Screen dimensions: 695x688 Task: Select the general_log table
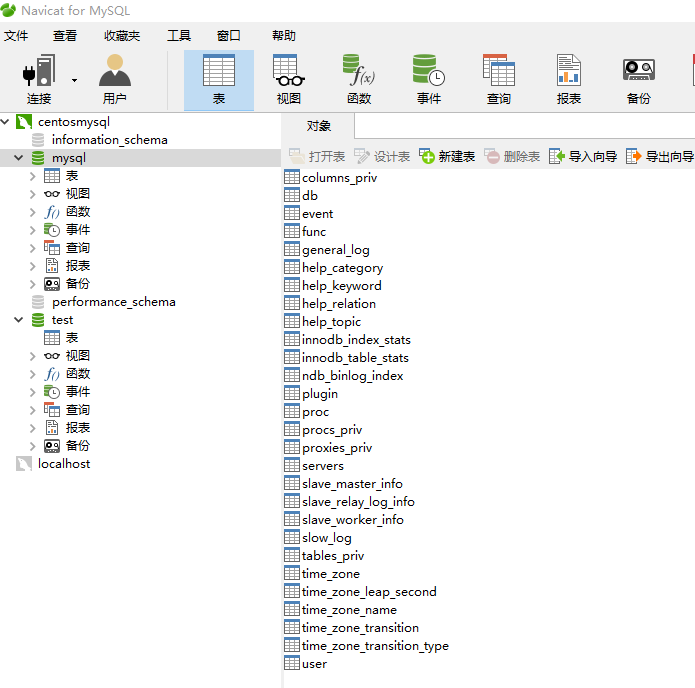tap(336, 250)
